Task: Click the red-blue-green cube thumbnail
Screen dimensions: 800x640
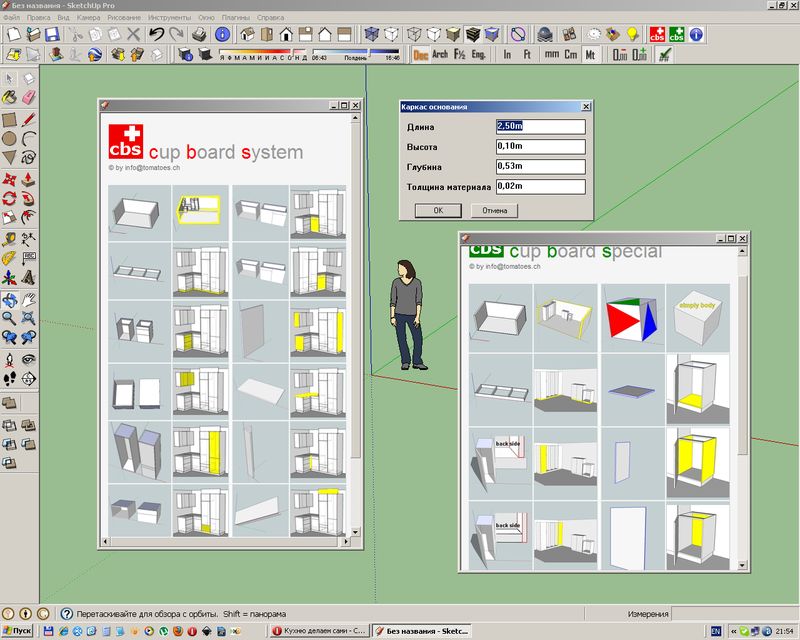Action: tap(632, 318)
